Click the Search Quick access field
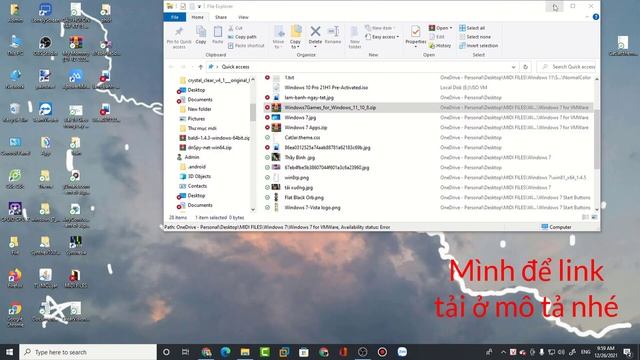640x360 pixels. (567, 67)
